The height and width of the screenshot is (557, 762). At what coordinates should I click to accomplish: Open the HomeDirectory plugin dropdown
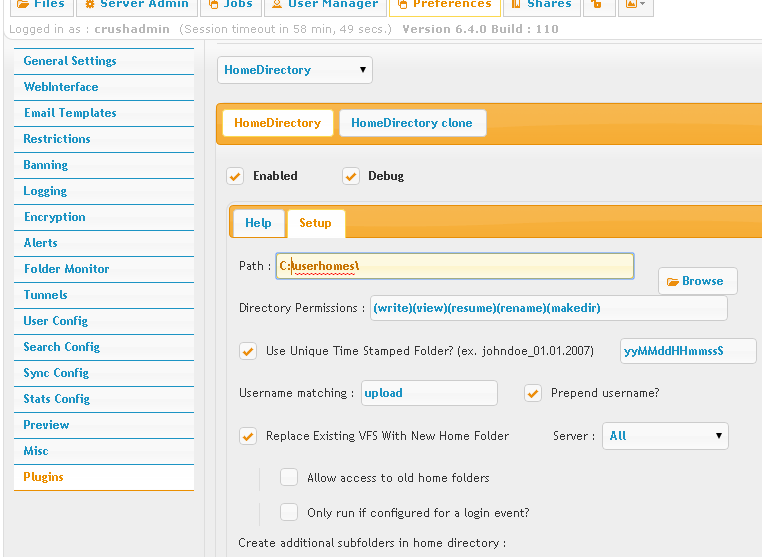pos(295,70)
